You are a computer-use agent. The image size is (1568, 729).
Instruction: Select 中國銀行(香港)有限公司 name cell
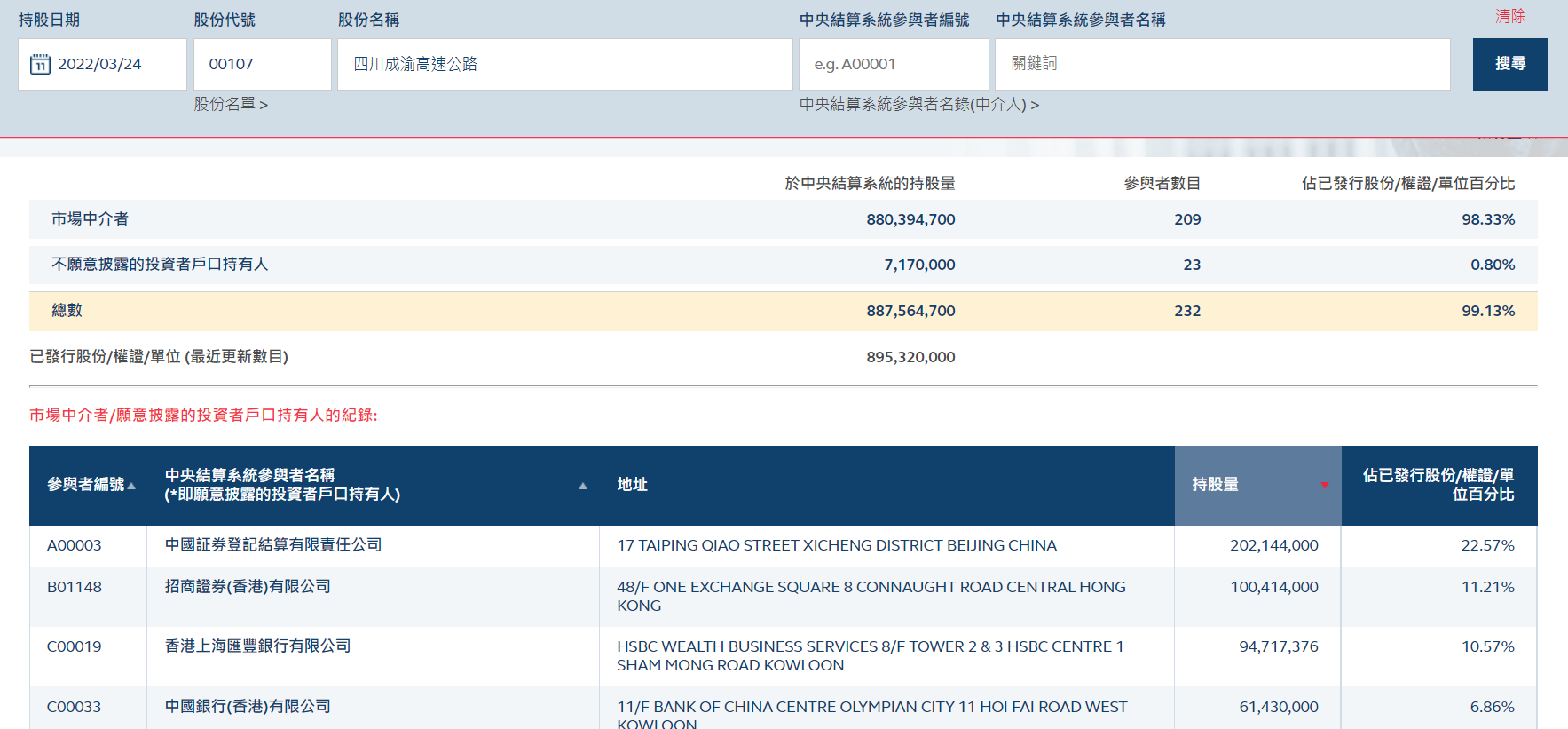coord(248,707)
